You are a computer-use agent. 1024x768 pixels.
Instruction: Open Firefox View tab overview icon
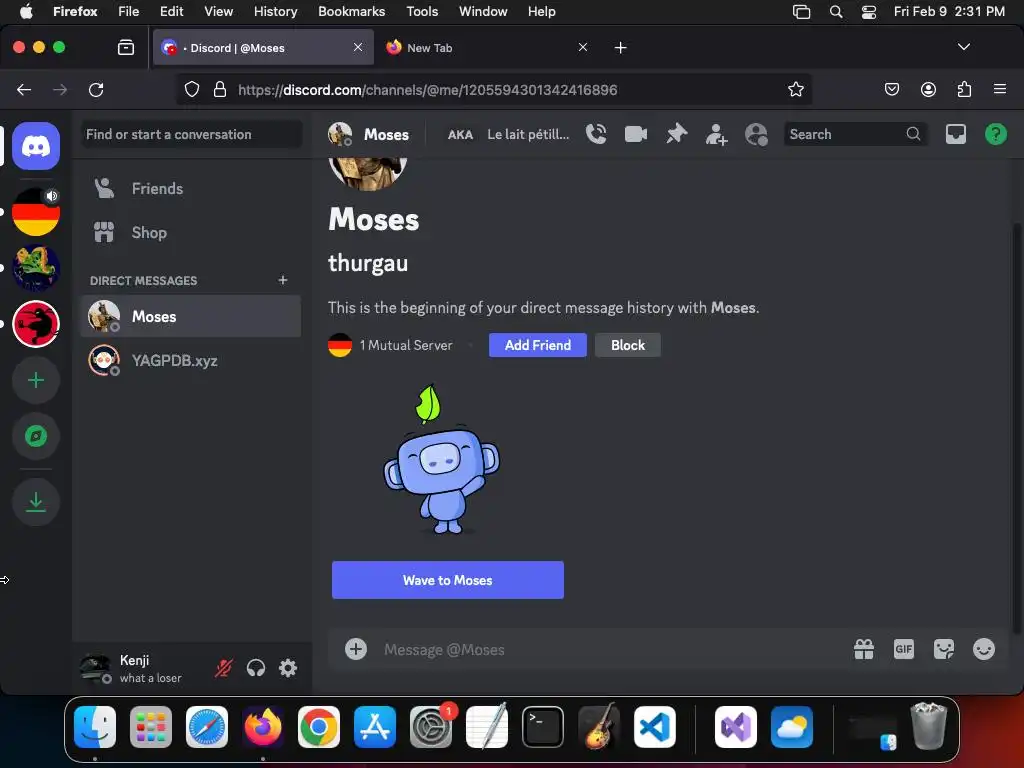pyautogui.click(x=125, y=47)
